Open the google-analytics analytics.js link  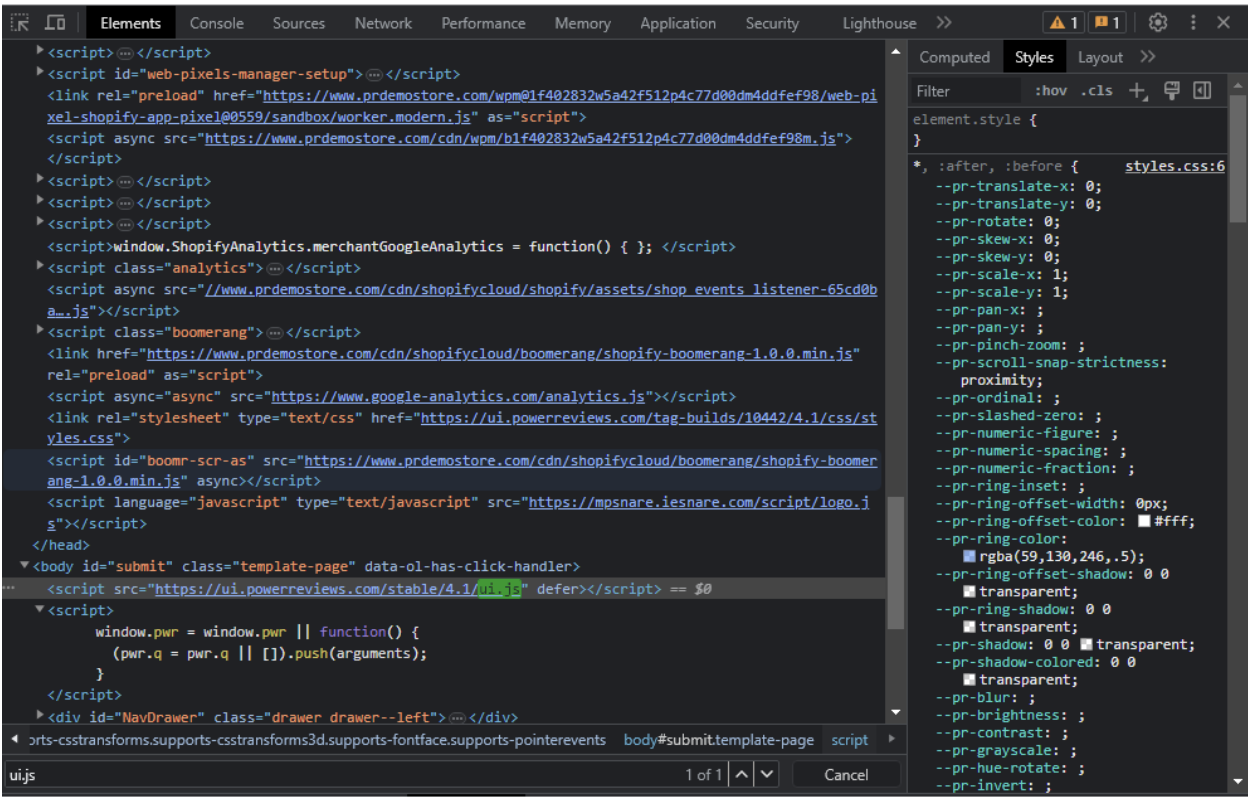[x=459, y=396]
